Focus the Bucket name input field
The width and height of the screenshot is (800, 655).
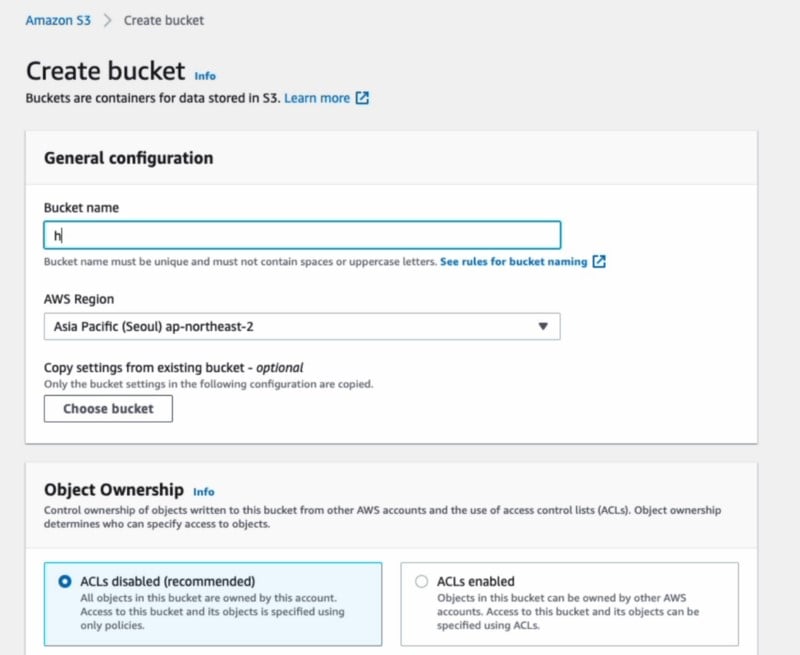[302, 235]
